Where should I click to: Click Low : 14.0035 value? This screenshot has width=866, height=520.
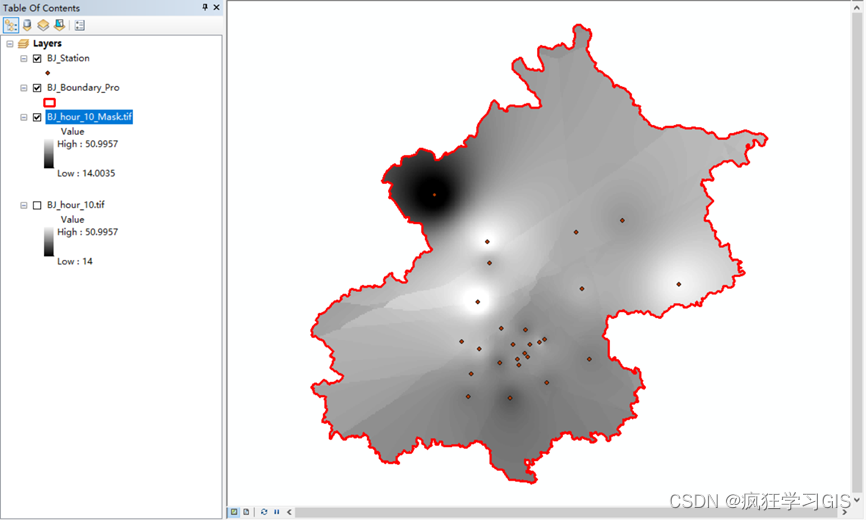tap(86, 173)
